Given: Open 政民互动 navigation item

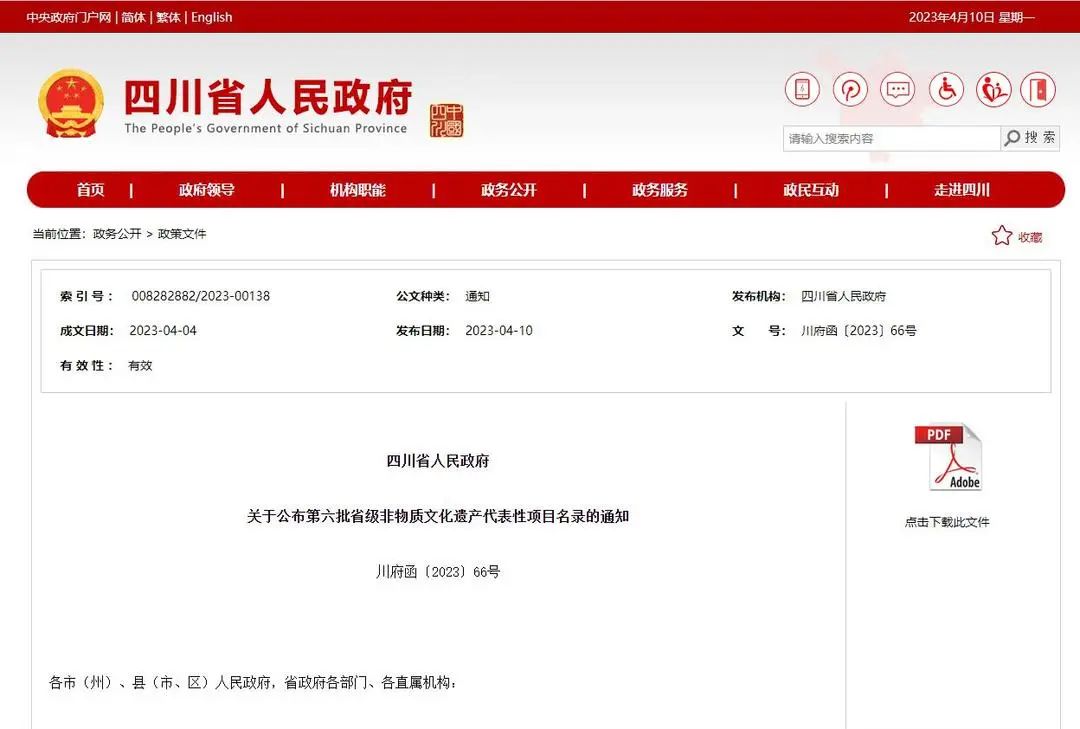Looking at the screenshot, I should tap(811, 189).
